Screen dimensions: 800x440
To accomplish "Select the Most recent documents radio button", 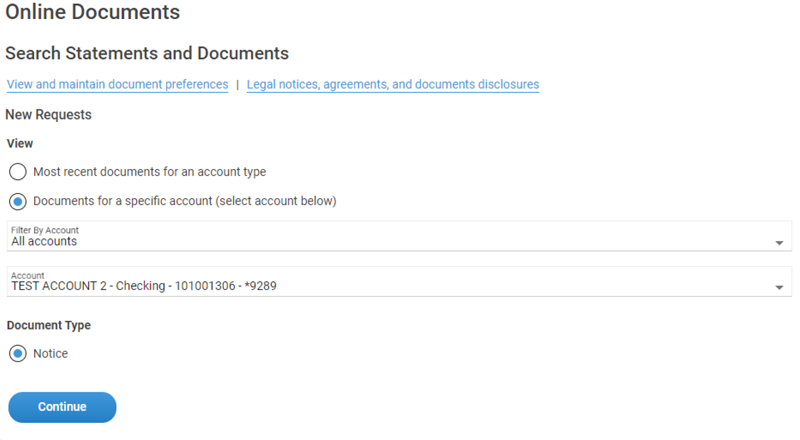I will [x=18, y=172].
